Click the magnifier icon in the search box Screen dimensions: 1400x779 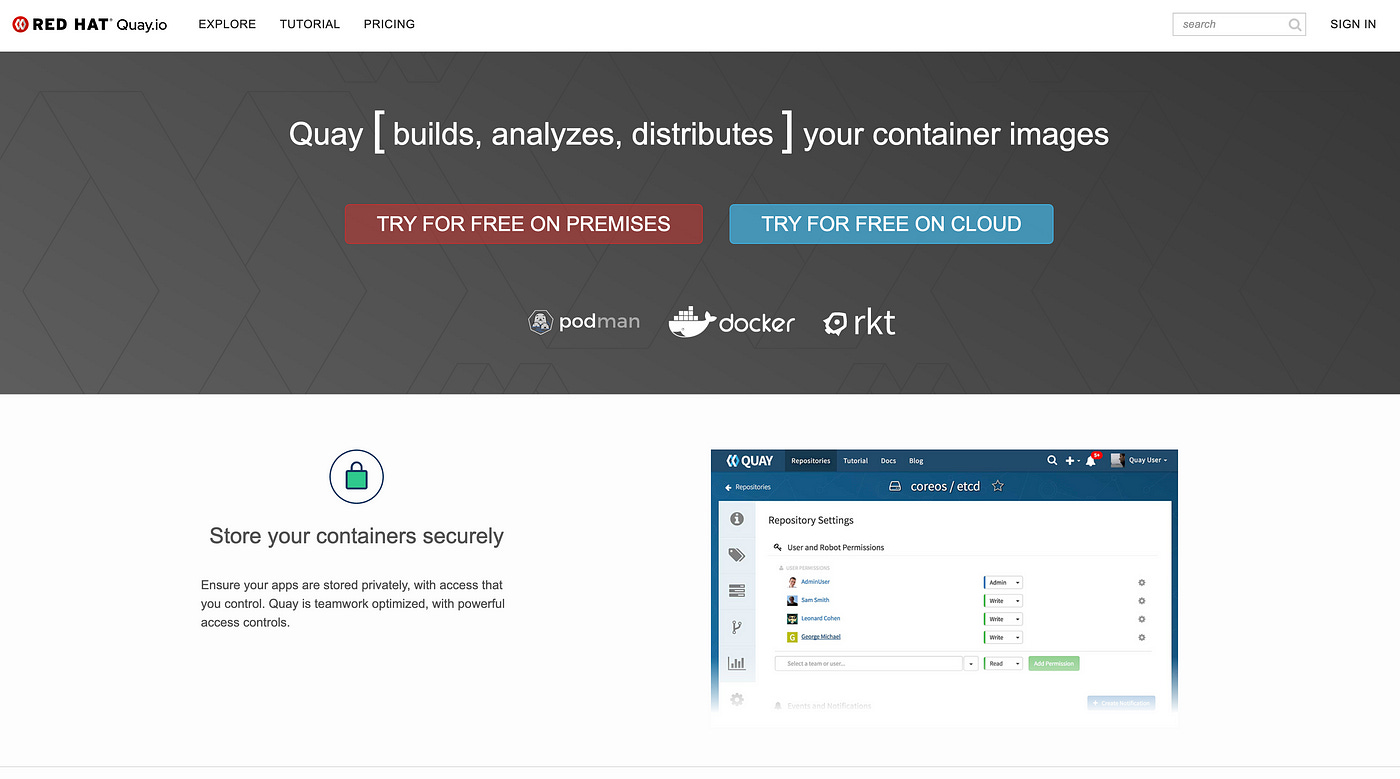(1295, 24)
